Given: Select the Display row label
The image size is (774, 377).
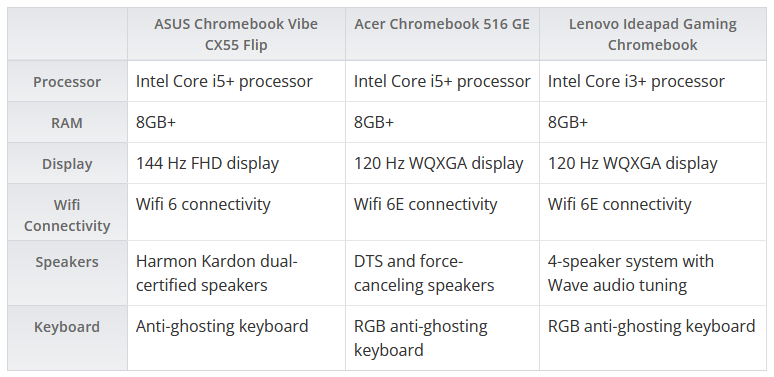Looking at the screenshot, I should (67, 164).
